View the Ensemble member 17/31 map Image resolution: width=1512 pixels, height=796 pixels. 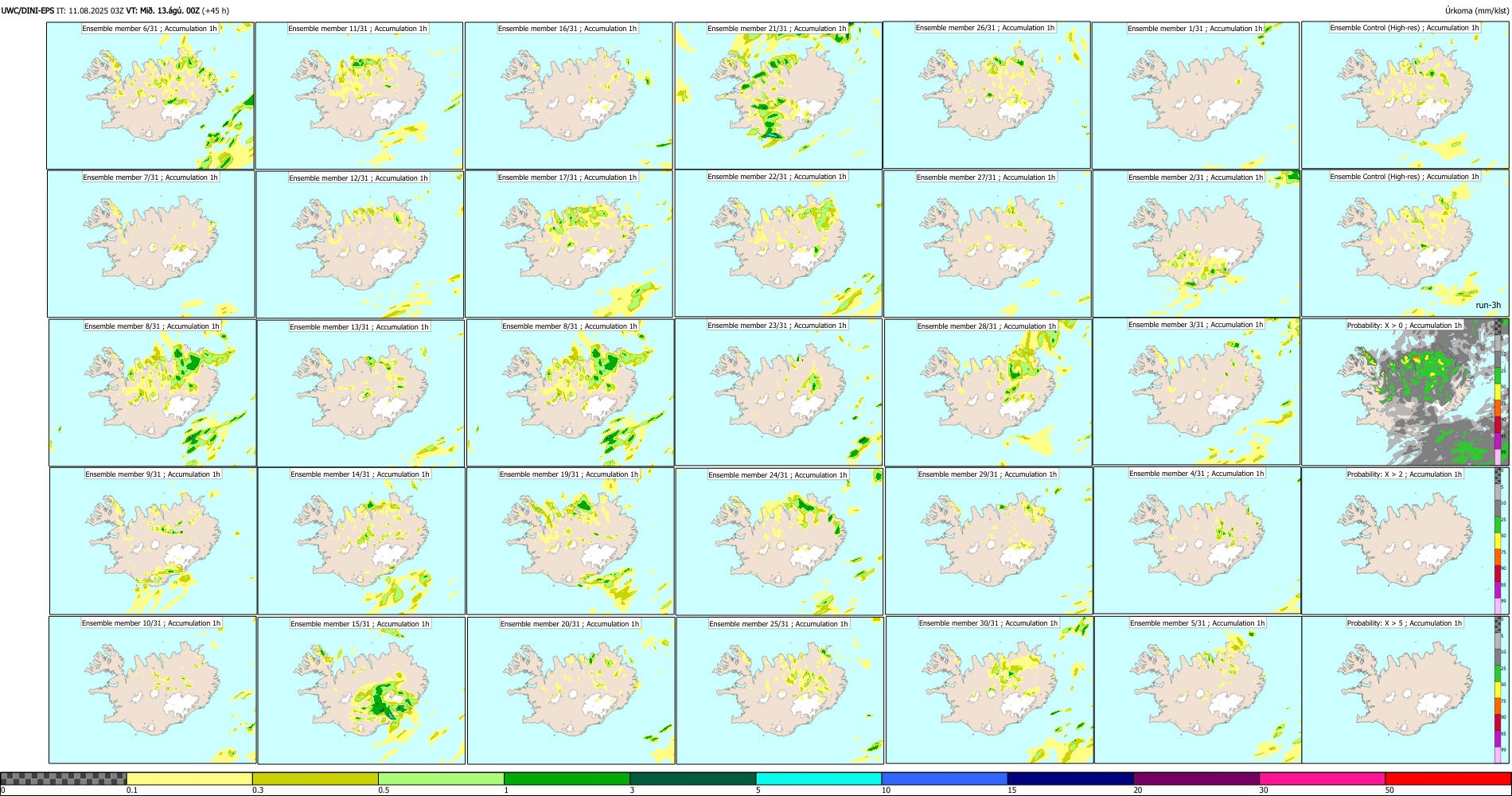(569, 244)
